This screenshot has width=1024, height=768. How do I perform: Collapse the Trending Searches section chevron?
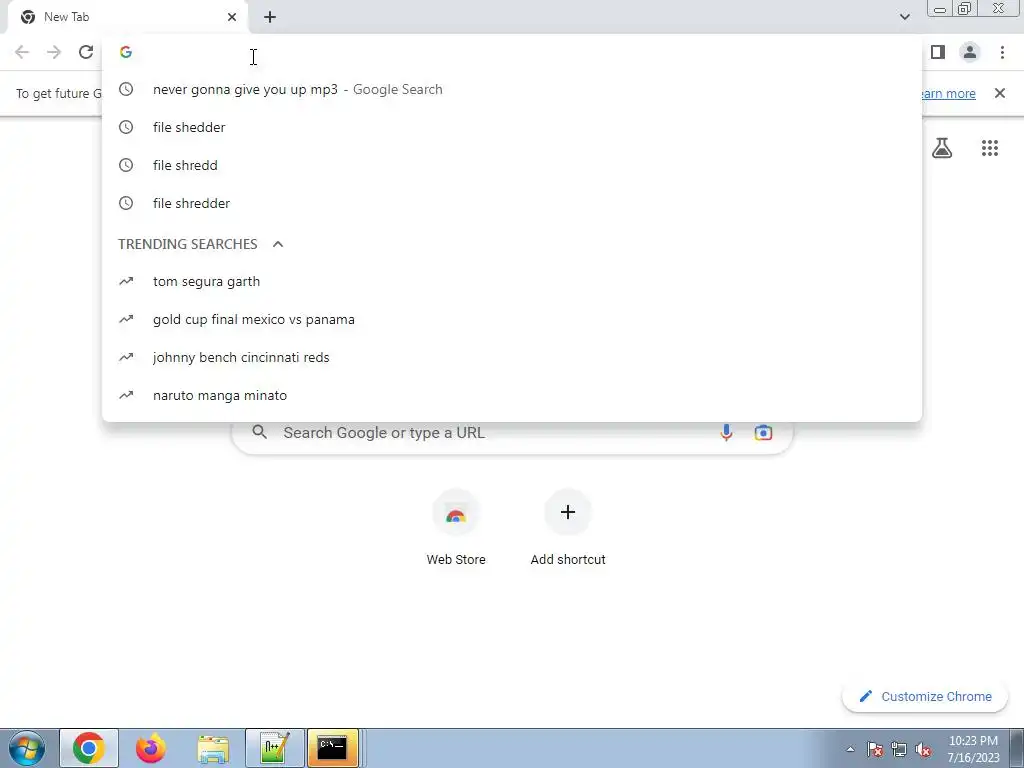pos(278,244)
